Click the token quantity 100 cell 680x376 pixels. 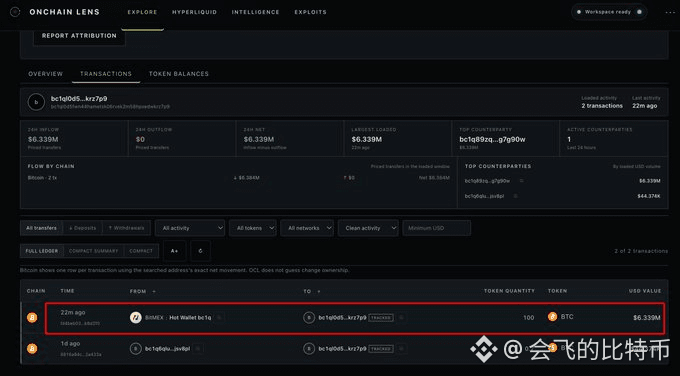529,317
